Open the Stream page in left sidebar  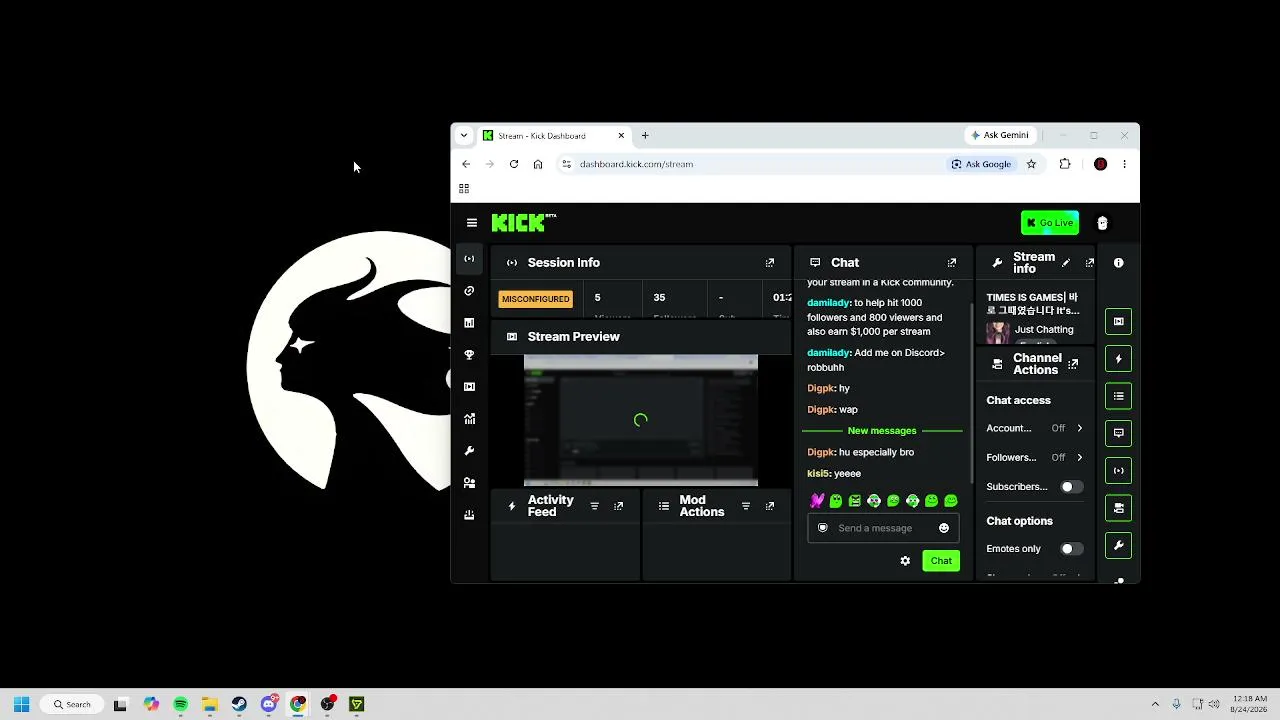tap(469, 259)
